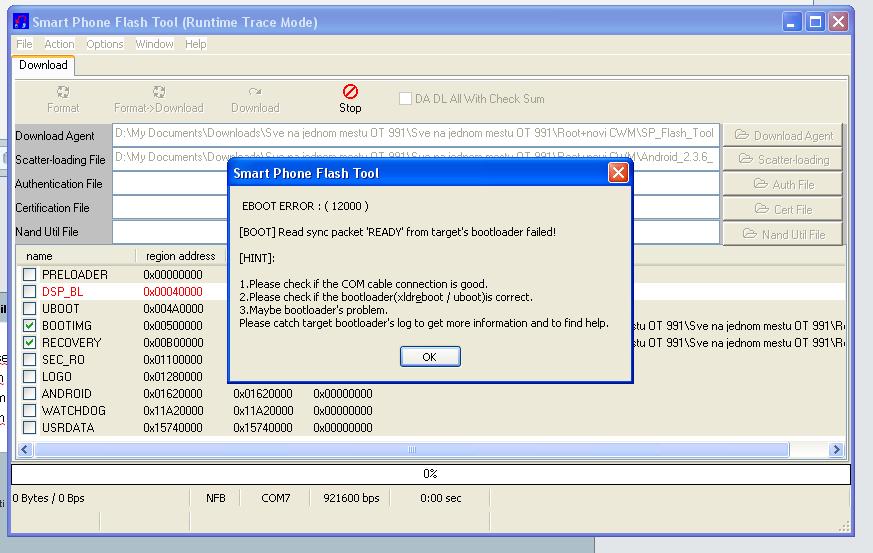Check the DSP_BL checkbox

[x=30, y=291]
